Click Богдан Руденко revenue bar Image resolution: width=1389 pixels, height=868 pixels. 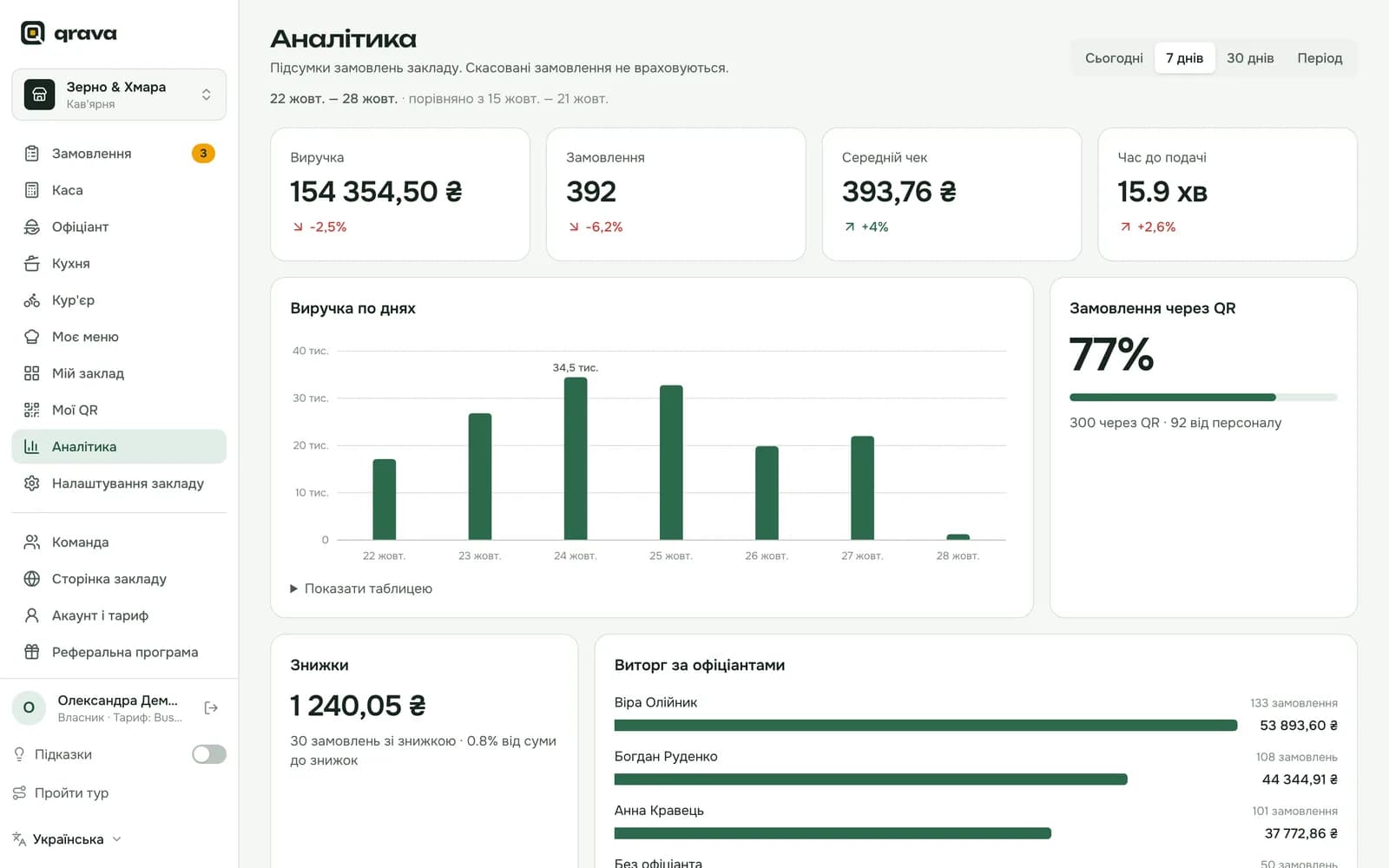(x=871, y=779)
